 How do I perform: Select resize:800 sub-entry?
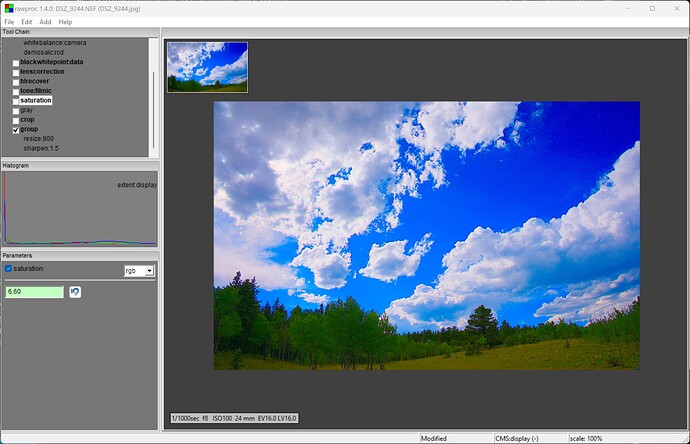[x=39, y=139]
